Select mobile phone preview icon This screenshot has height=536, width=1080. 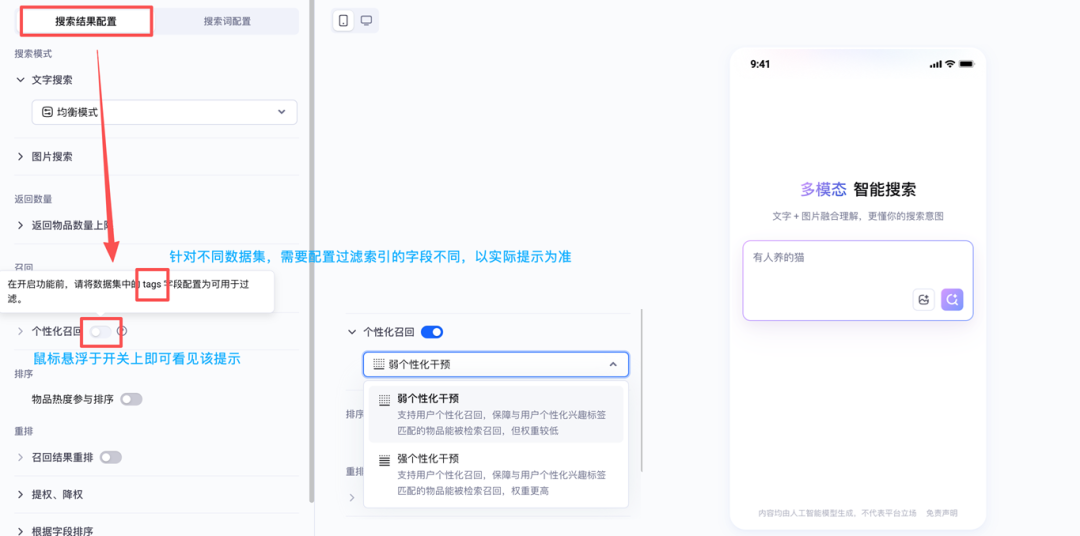[343, 21]
